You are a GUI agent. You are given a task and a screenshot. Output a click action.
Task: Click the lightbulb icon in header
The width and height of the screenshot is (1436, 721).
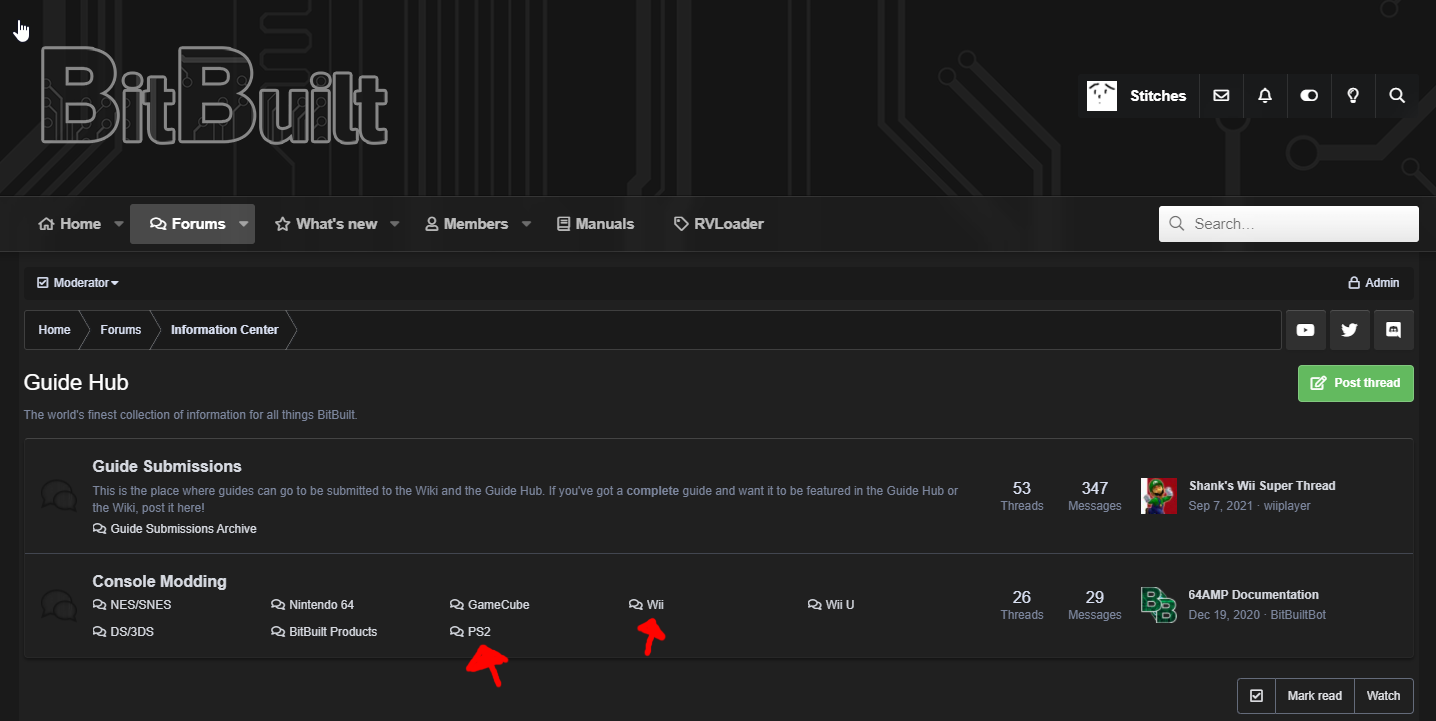[1353, 96]
